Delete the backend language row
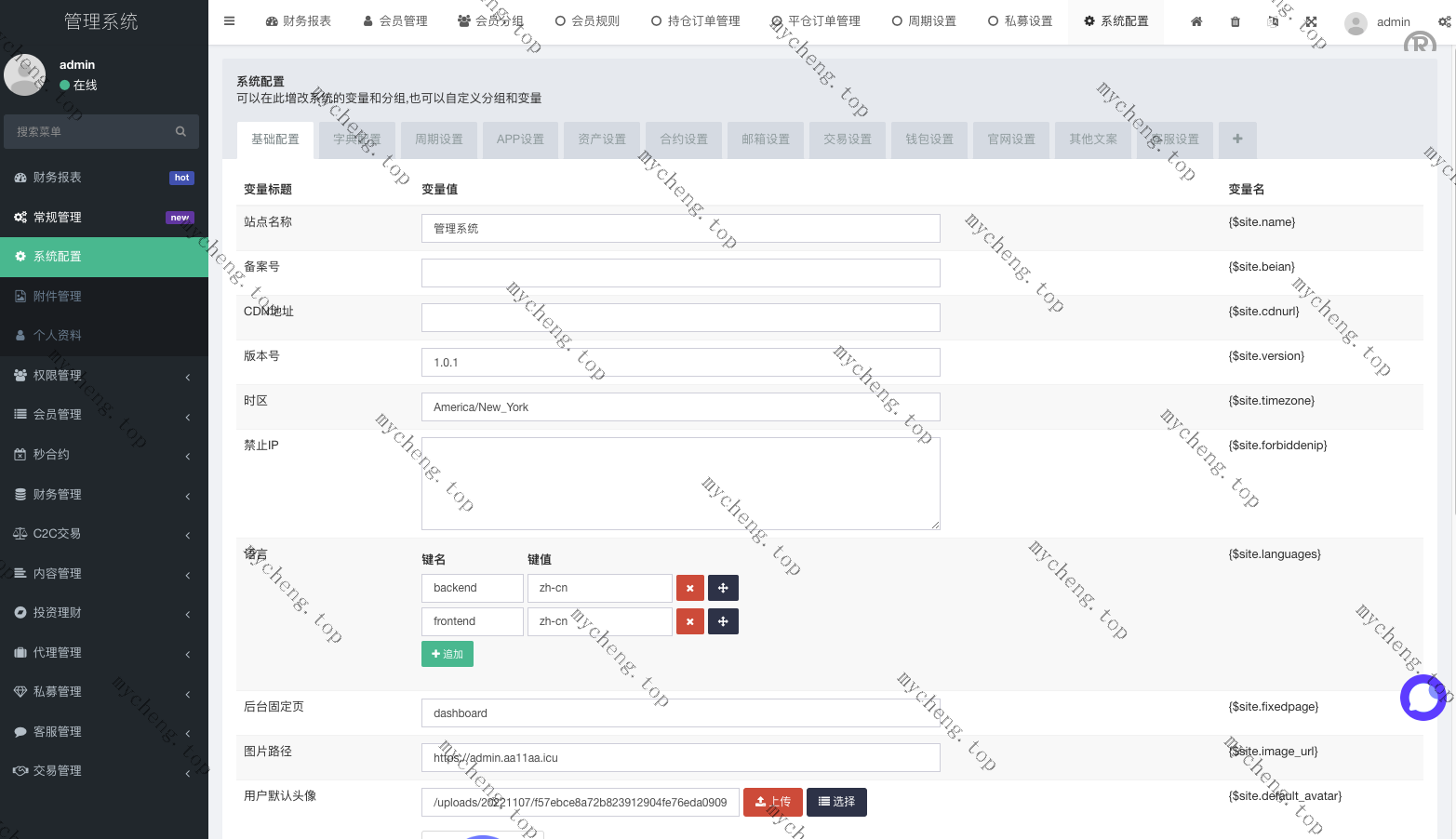Screen dimensions: 1456x839 tap(689, 588)
